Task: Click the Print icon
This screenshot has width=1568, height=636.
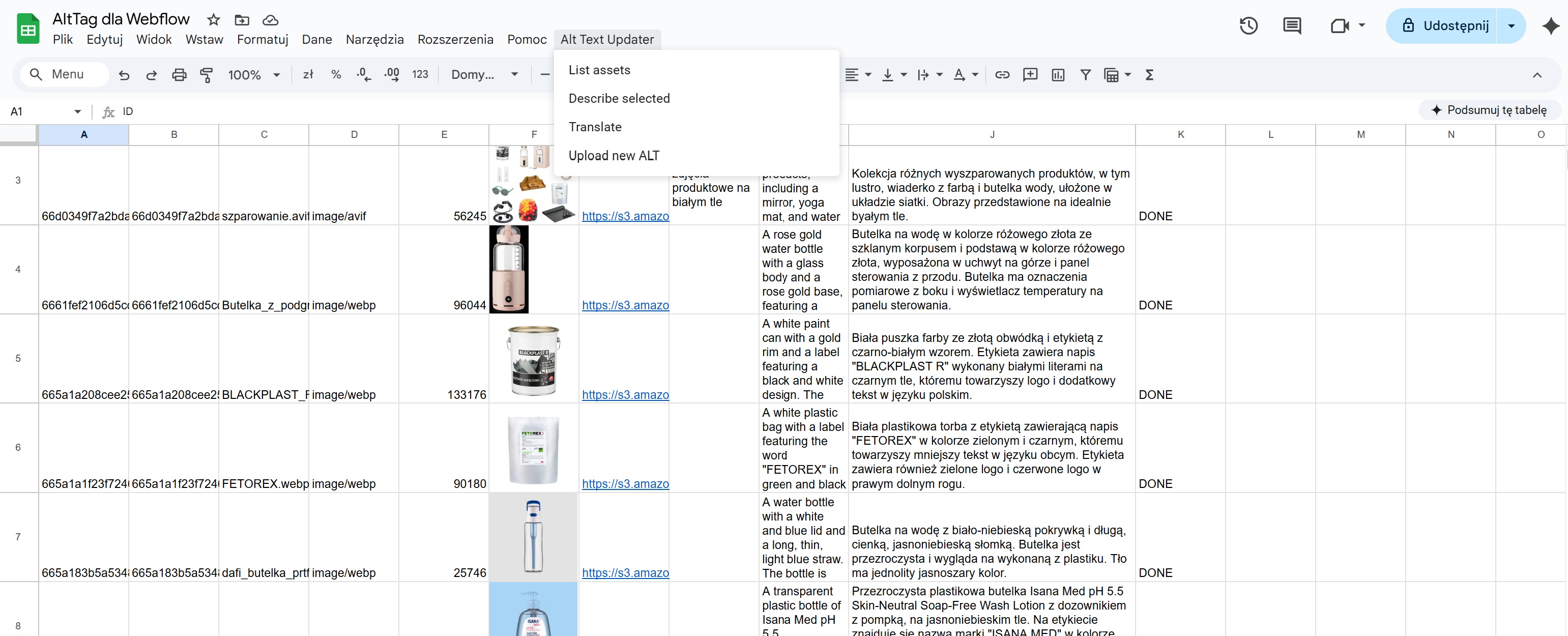Action: (180, 74)
